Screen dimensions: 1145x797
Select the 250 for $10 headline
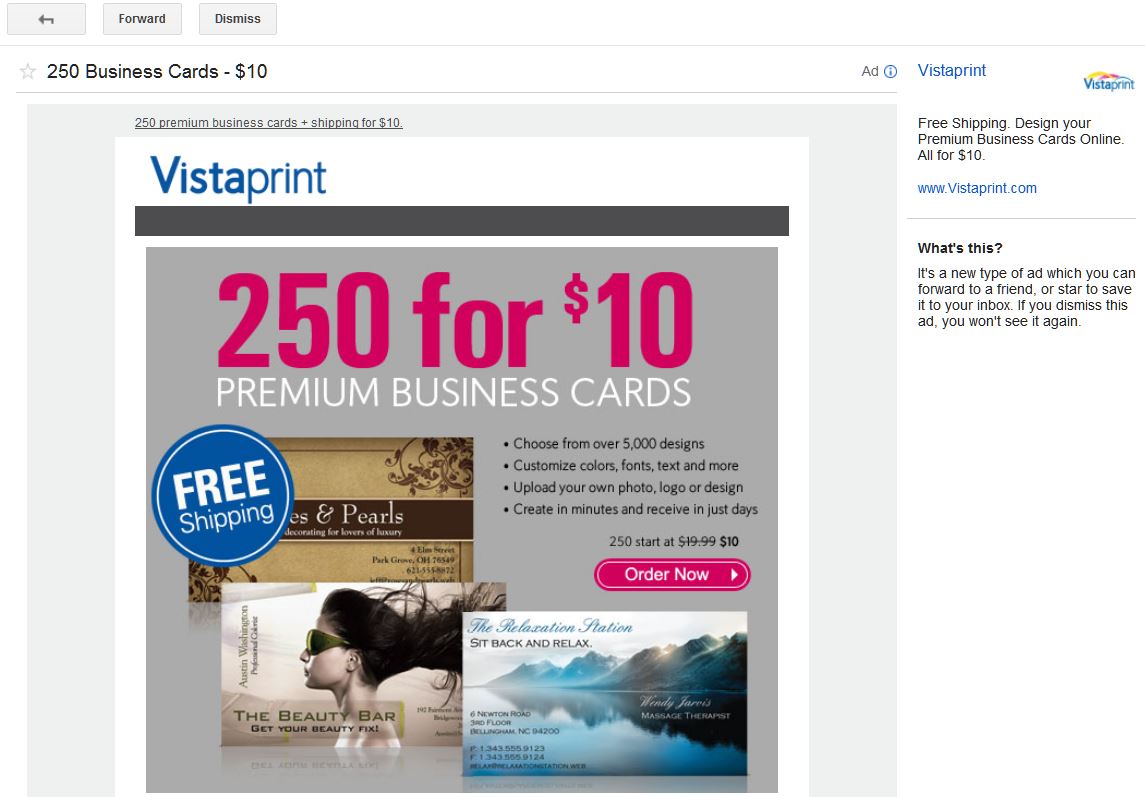(x=455, y=319)
